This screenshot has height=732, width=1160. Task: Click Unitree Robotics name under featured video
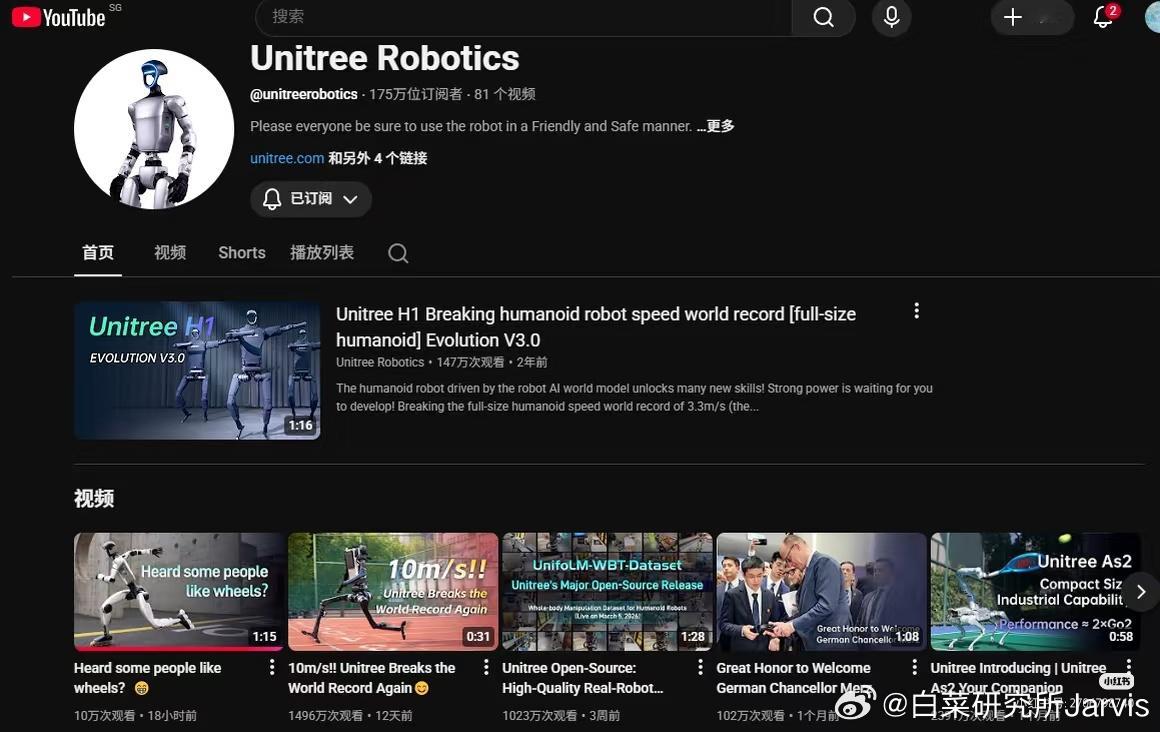(380, 363)
